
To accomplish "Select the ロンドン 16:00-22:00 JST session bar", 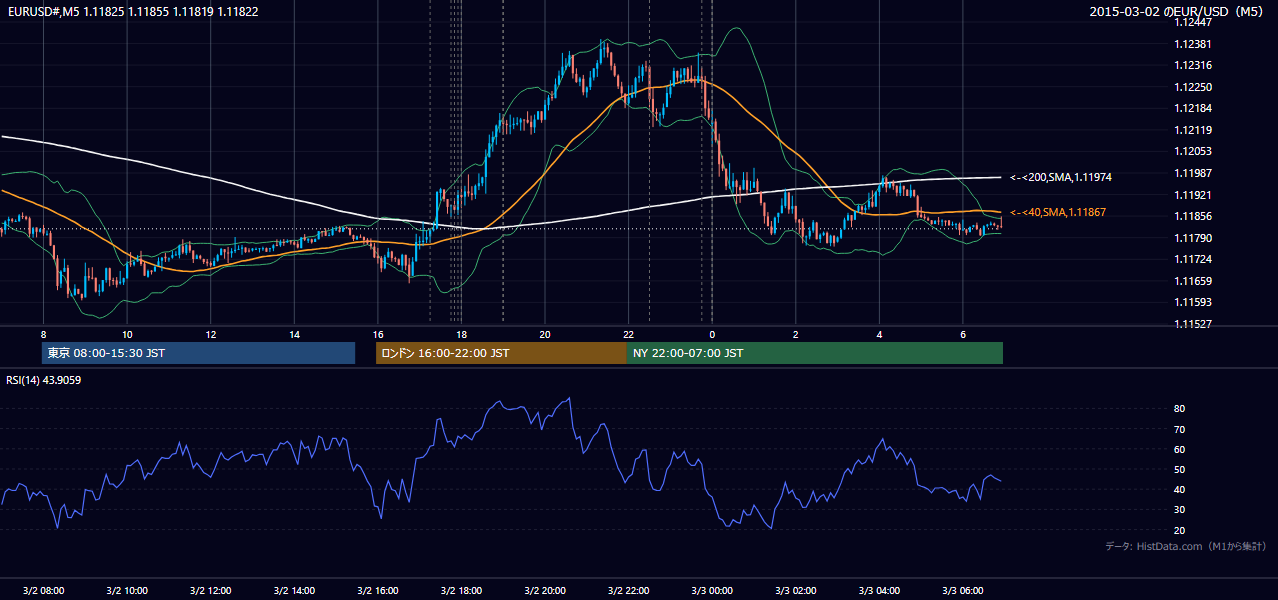I will pos(501,353).
